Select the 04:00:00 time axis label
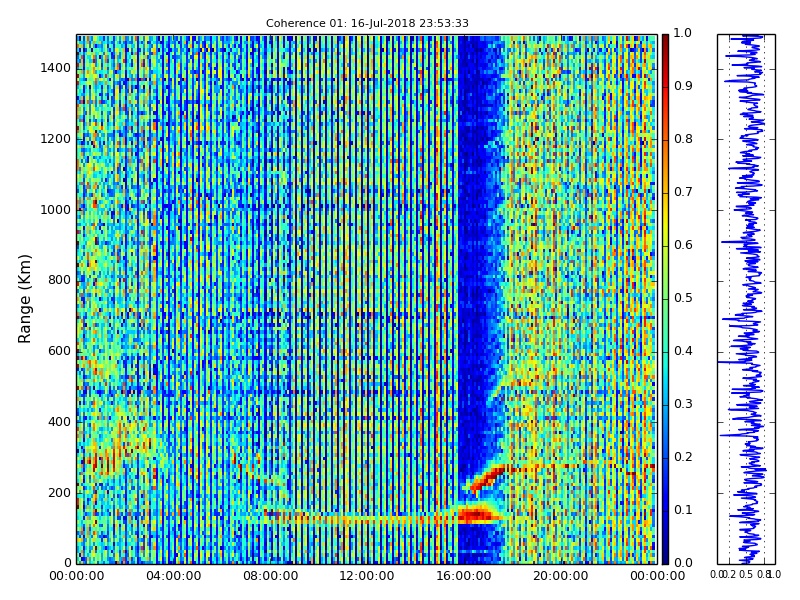800x600 pixels. click(x=173, y=576)
